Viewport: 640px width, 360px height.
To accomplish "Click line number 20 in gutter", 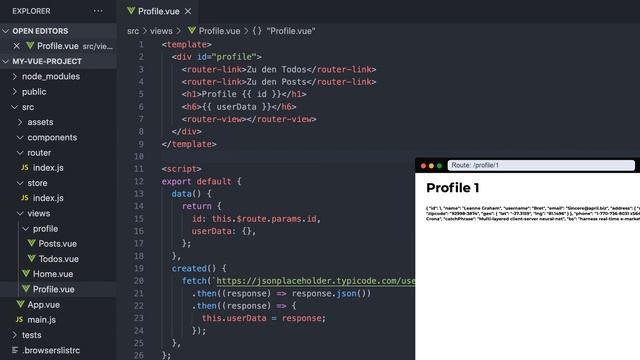I will (139, 281).
